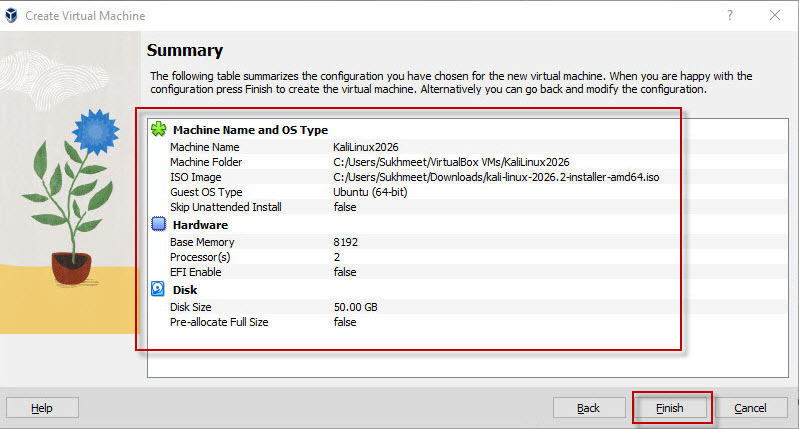Click the question mark help icon
This screenshot has width=799, height=429.
tap(730, 15)
